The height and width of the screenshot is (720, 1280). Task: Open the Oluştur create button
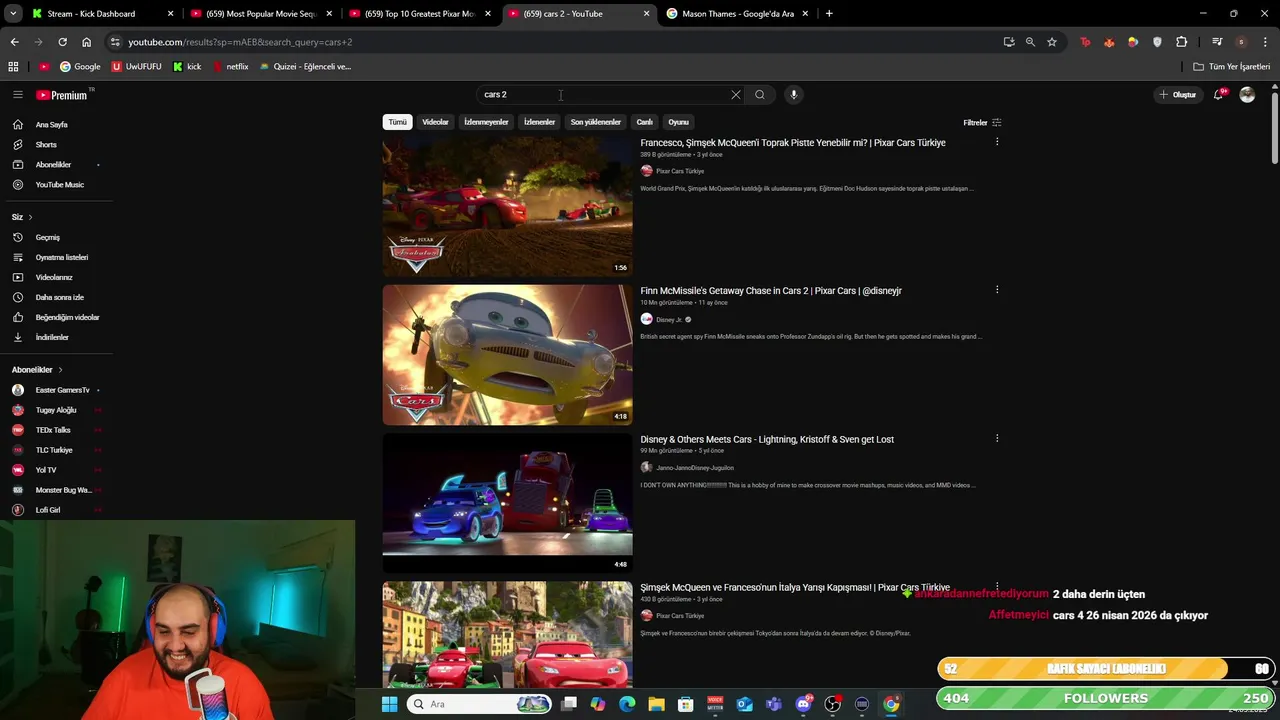point(1178,95)
